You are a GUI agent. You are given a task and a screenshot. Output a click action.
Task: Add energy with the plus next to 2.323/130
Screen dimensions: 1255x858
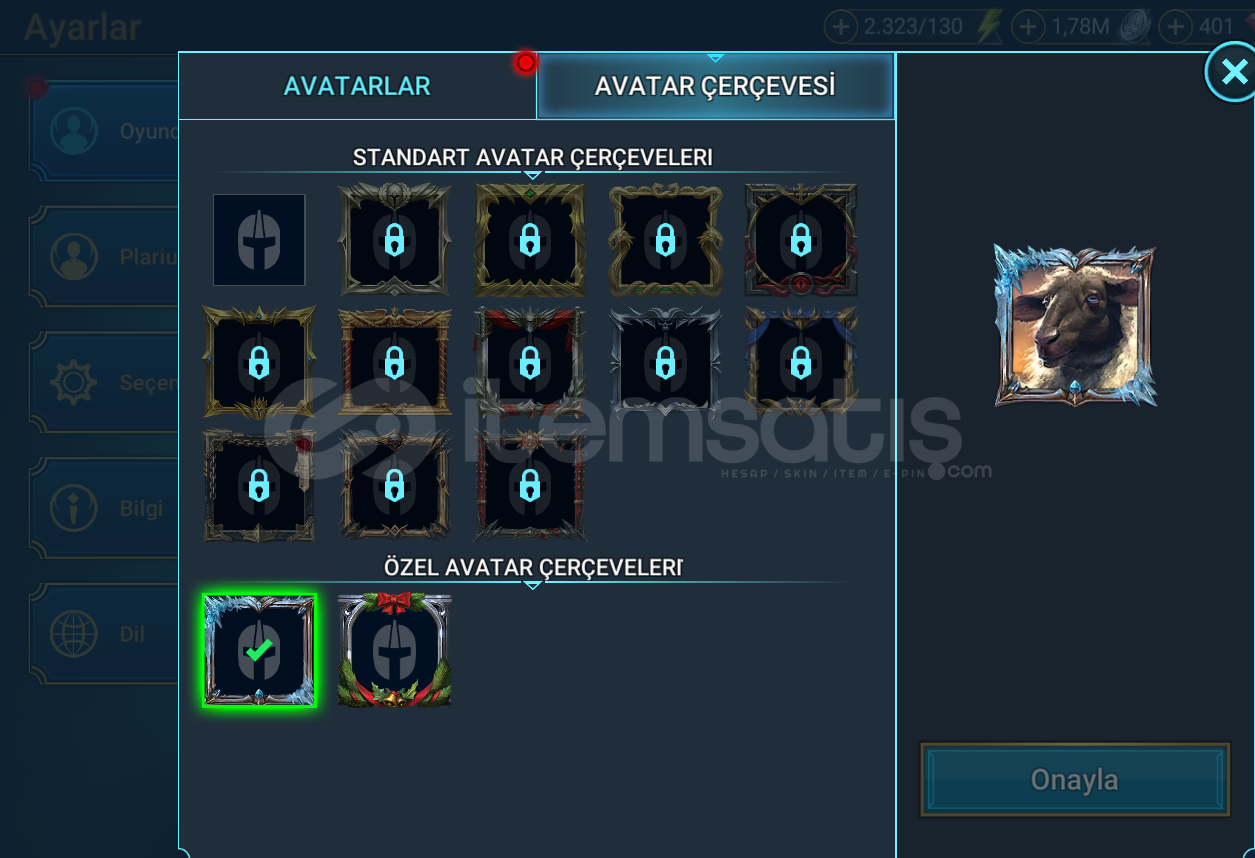pyautogui.click(x=841, y=27)
